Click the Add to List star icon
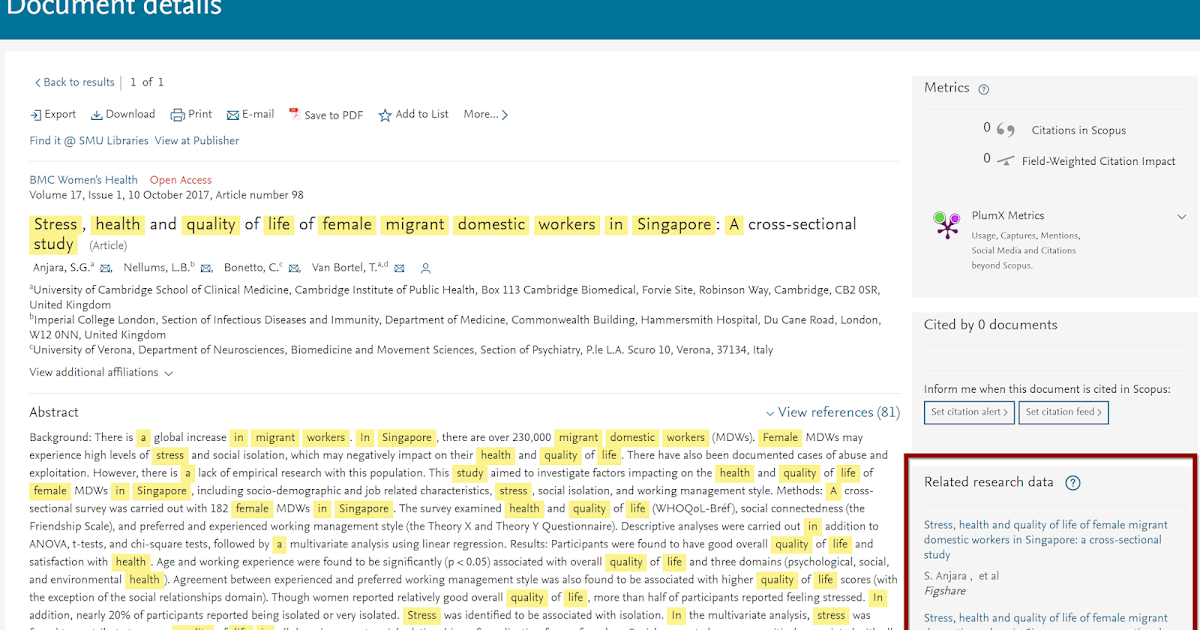This screenshot has width=1200, height=630. pyautogui.click(x=384, y=114)
